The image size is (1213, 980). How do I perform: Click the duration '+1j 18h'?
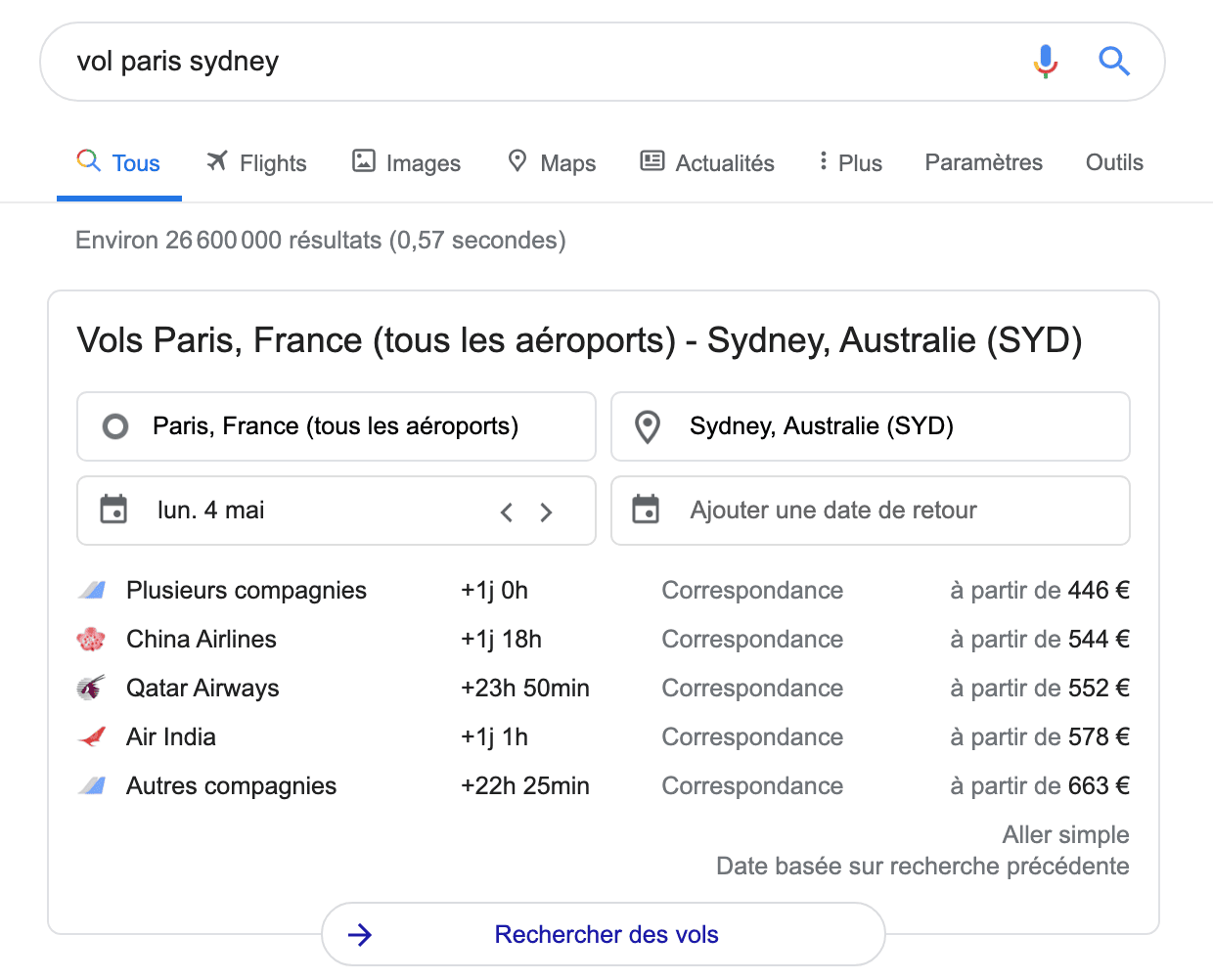(501, 640)
